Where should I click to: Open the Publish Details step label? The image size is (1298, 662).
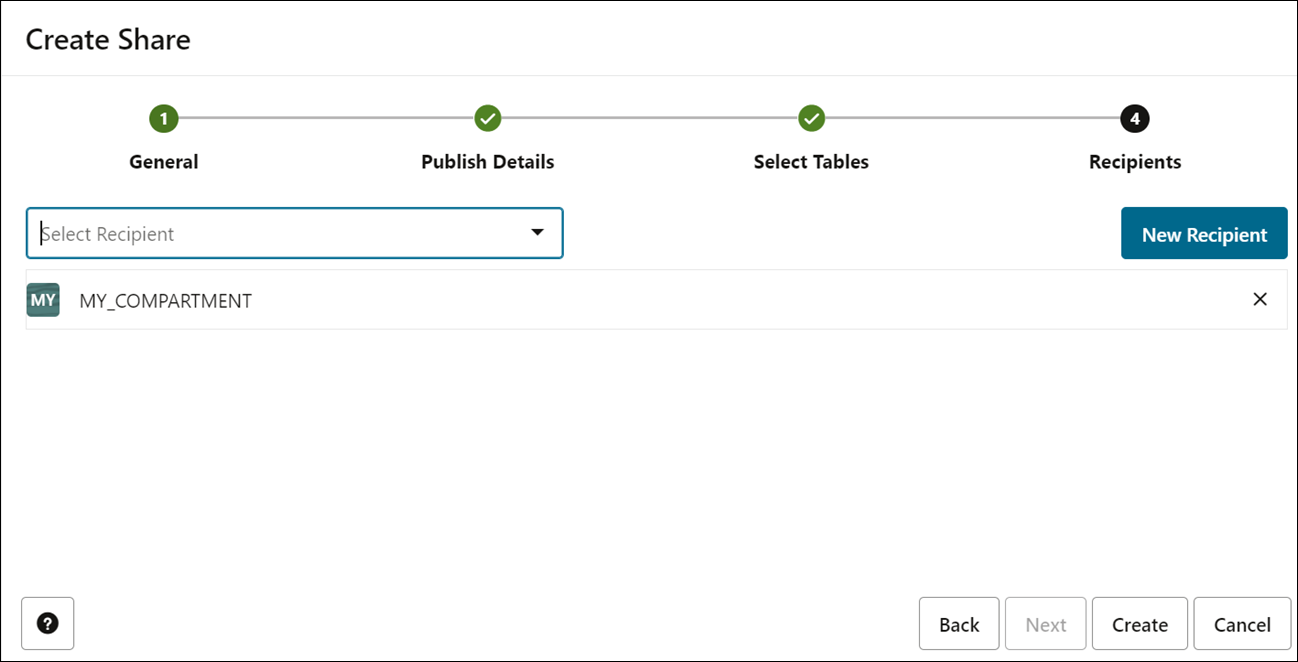487,162
